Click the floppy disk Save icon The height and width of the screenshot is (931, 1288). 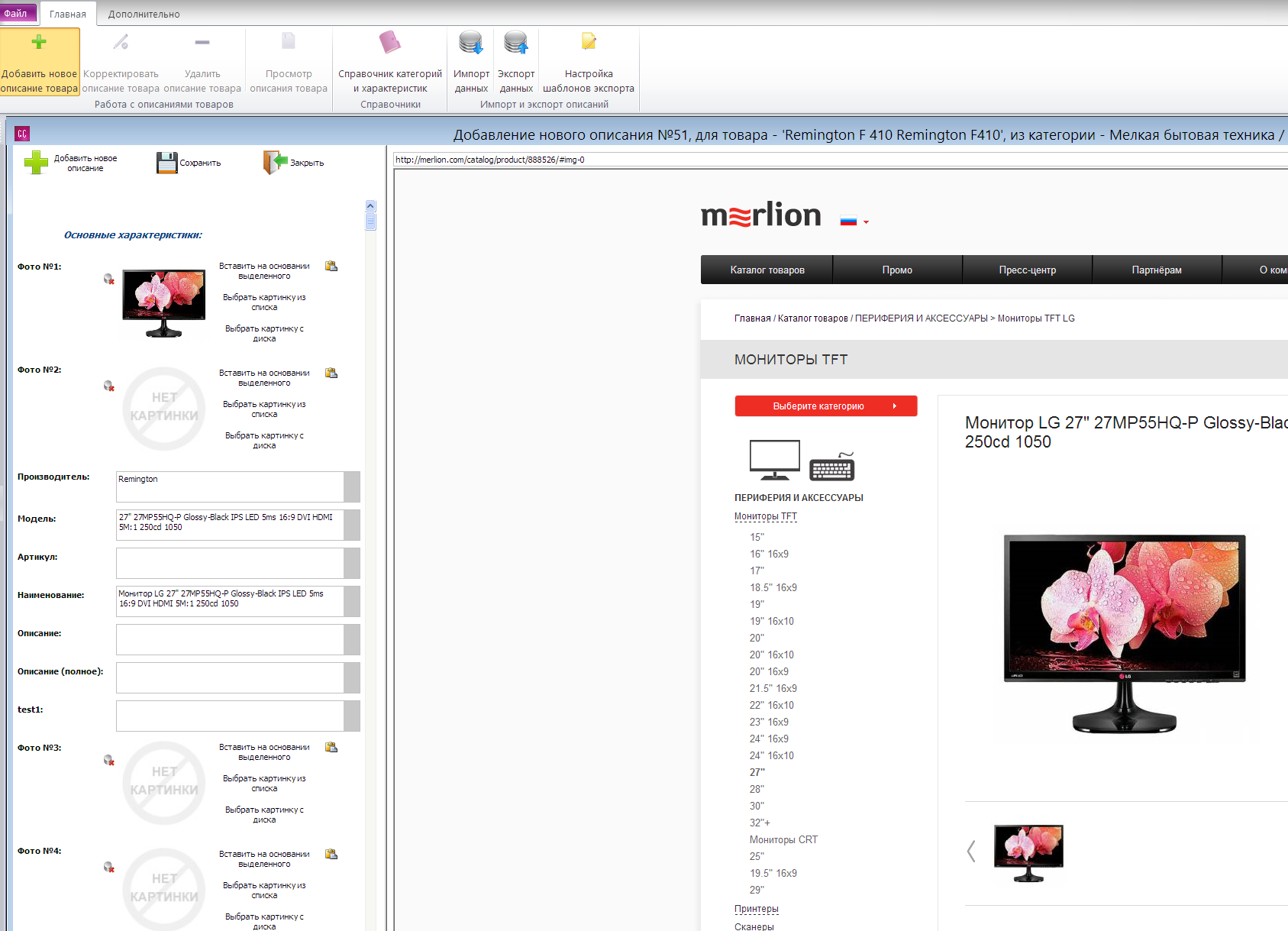pyautogui.click(x=166, y=163)
